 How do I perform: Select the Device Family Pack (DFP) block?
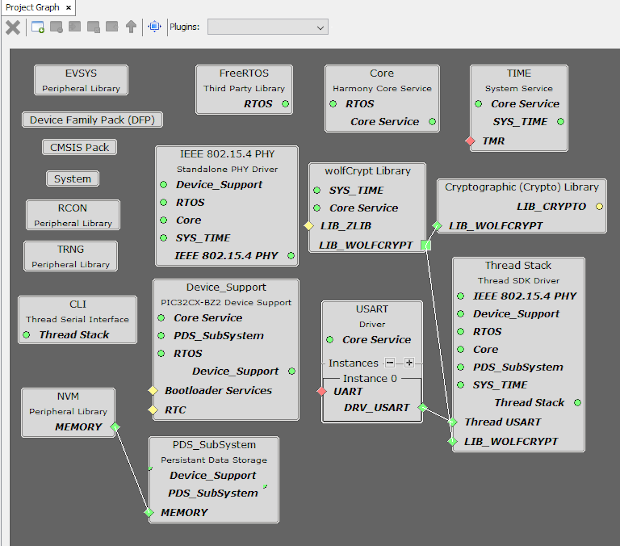click(92, 120)
